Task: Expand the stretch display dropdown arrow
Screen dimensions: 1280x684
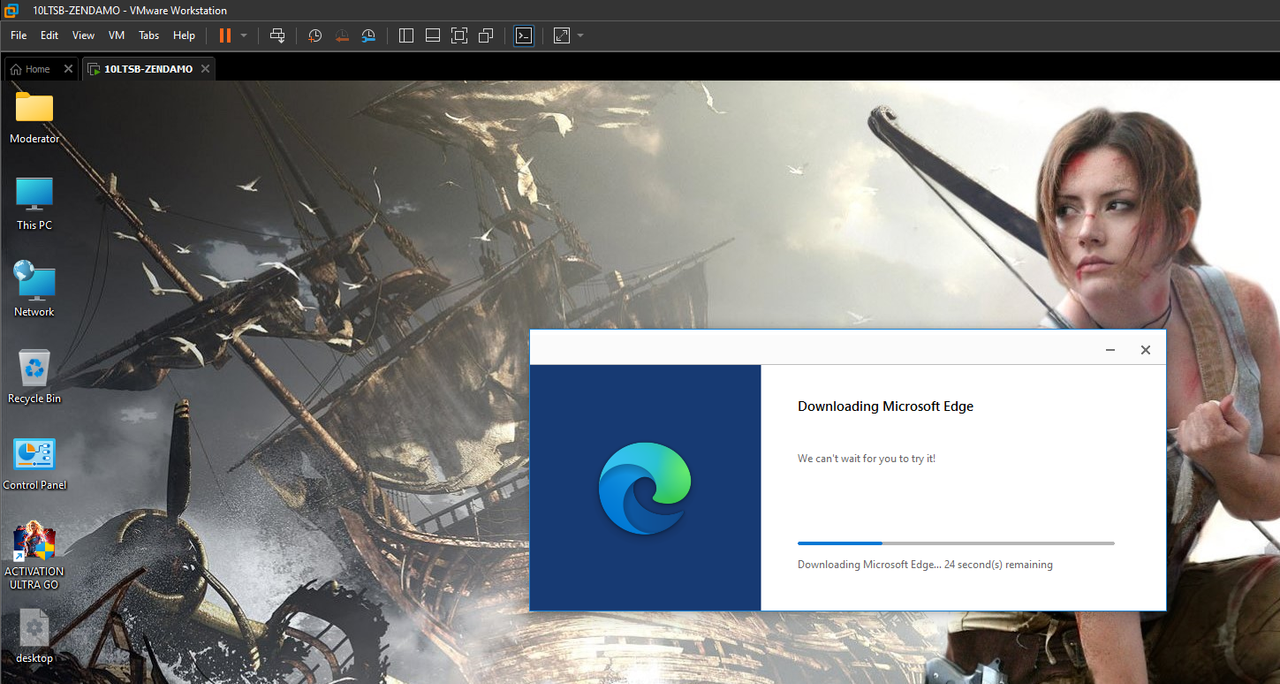Action: click(580, 35)
